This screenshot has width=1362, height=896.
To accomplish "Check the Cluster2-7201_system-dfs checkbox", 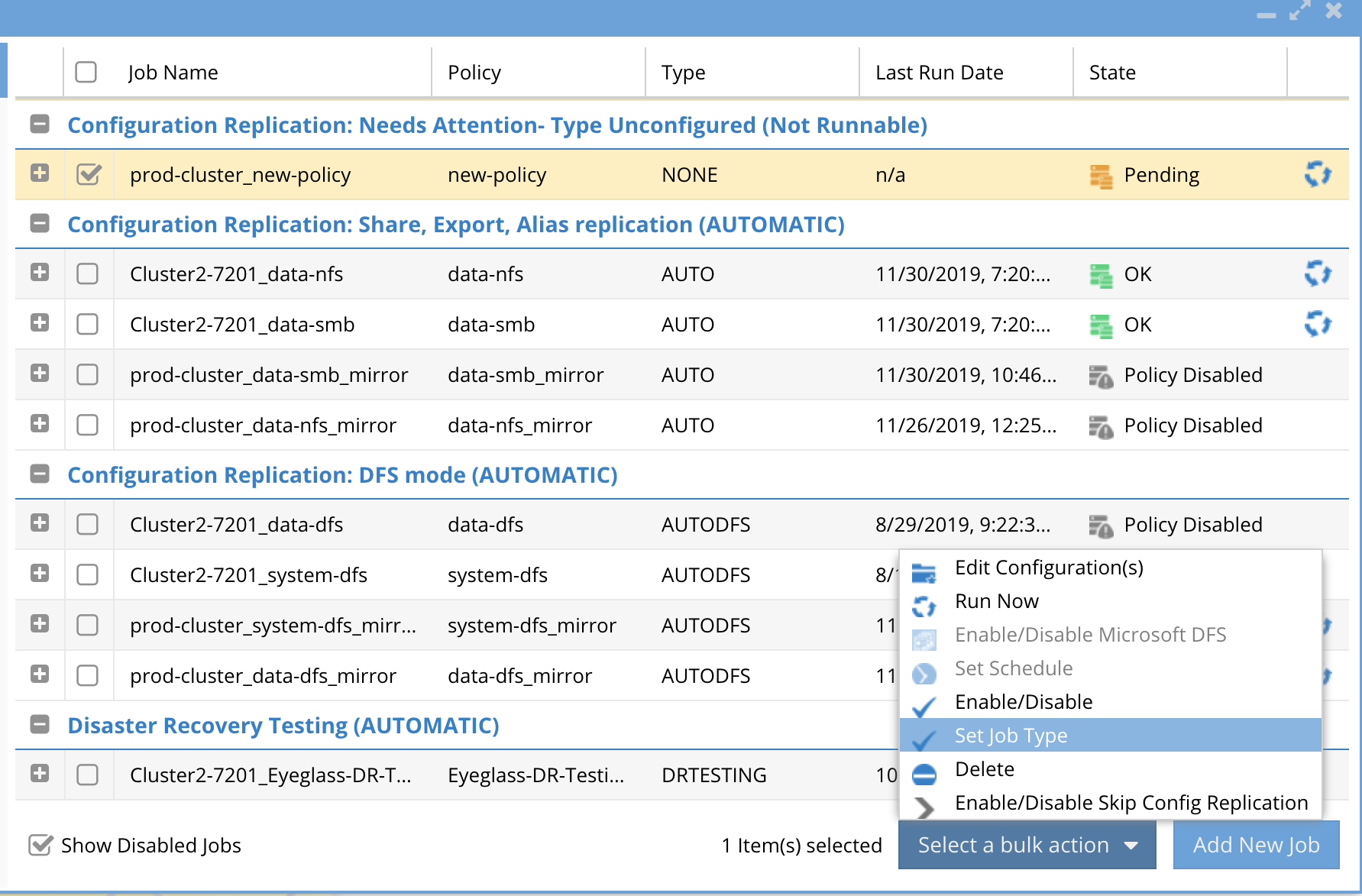I will 88,574.
